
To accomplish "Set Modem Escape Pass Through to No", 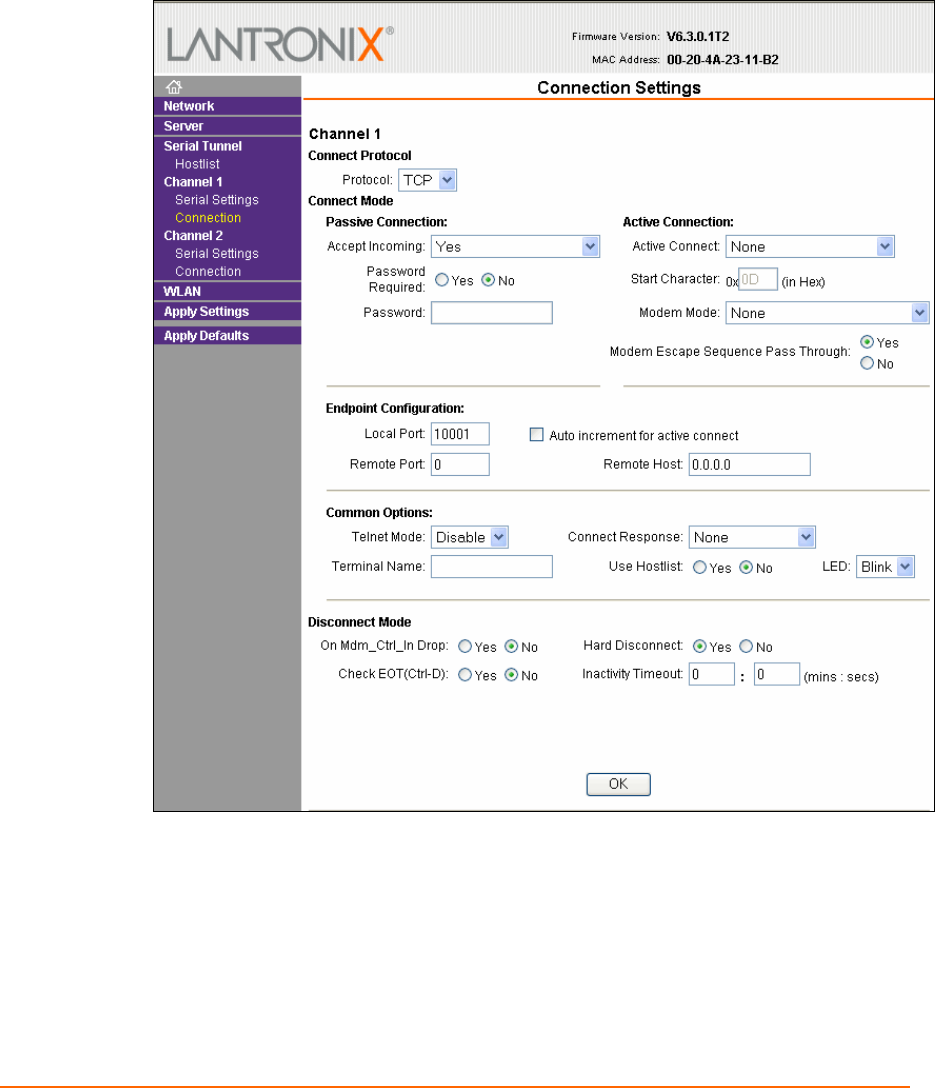I will tap(866, 363).
